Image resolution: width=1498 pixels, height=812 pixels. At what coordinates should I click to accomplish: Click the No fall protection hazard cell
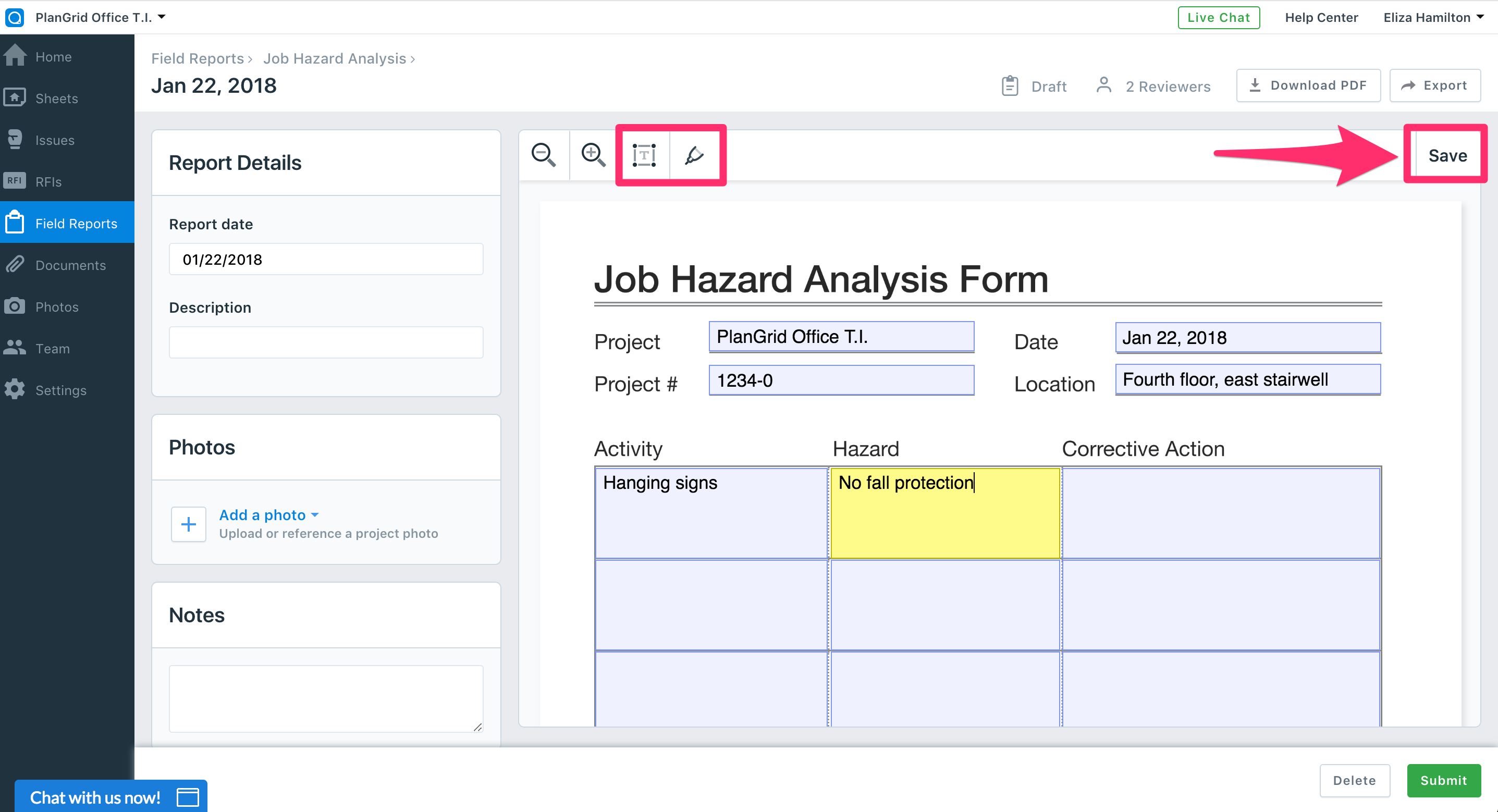(x=945, y=513)
